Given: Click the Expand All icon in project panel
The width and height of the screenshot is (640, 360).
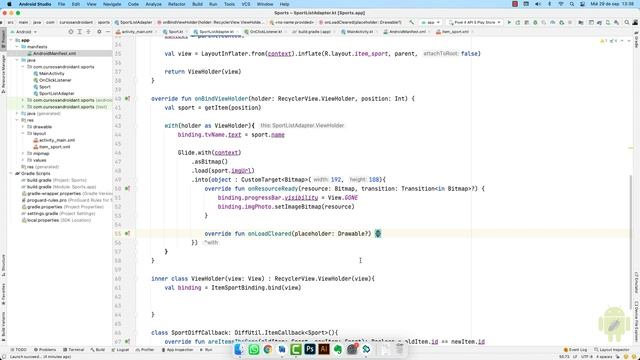Looking at the screenshot, I should click(x=80, y=31).
